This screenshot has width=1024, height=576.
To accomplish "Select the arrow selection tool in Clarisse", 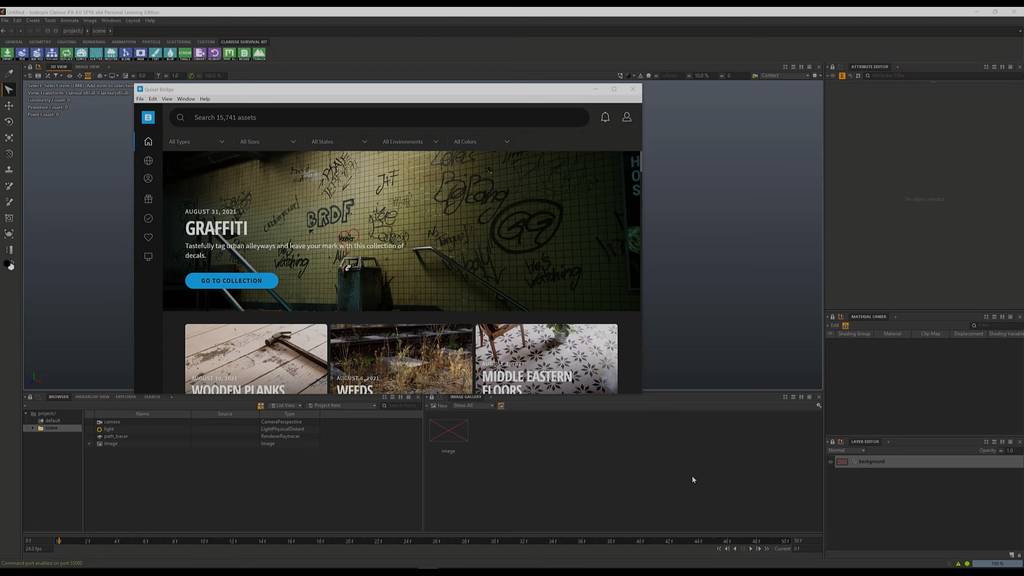I will [x=9, y=89].
